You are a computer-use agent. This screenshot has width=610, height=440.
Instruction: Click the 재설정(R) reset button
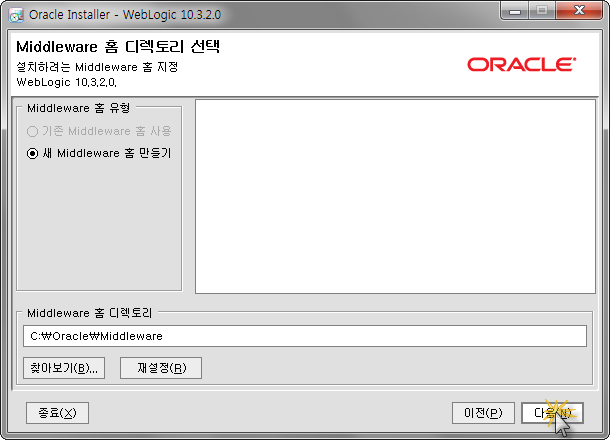[x=161, y=368]
